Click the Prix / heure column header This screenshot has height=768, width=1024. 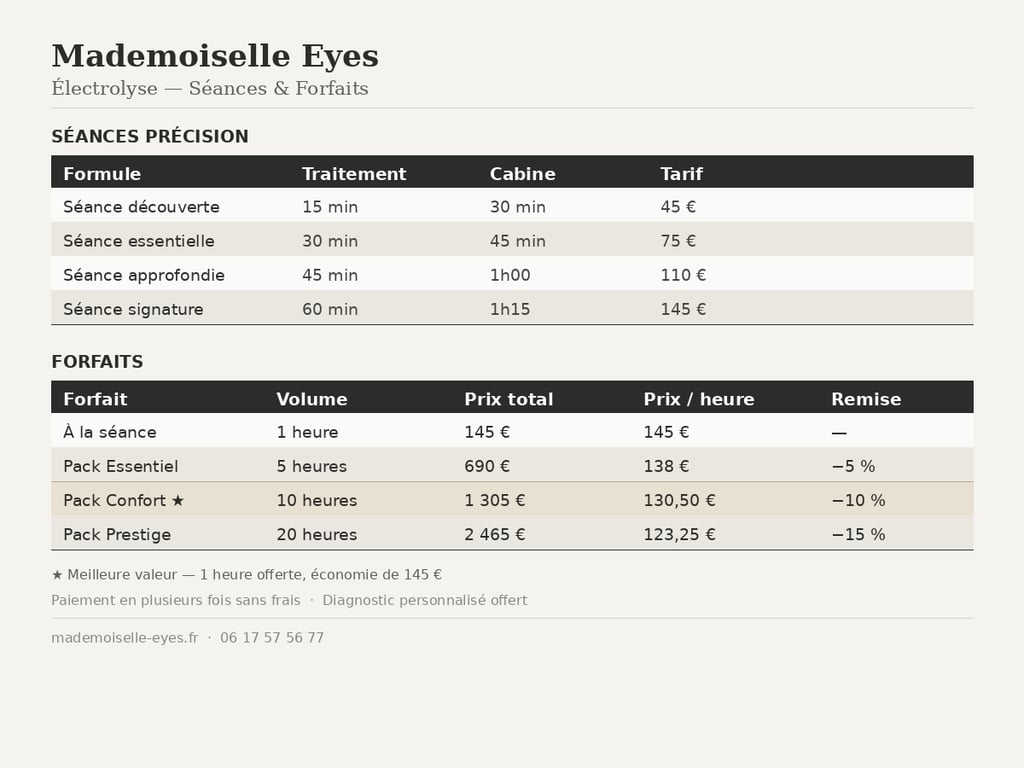698,399
